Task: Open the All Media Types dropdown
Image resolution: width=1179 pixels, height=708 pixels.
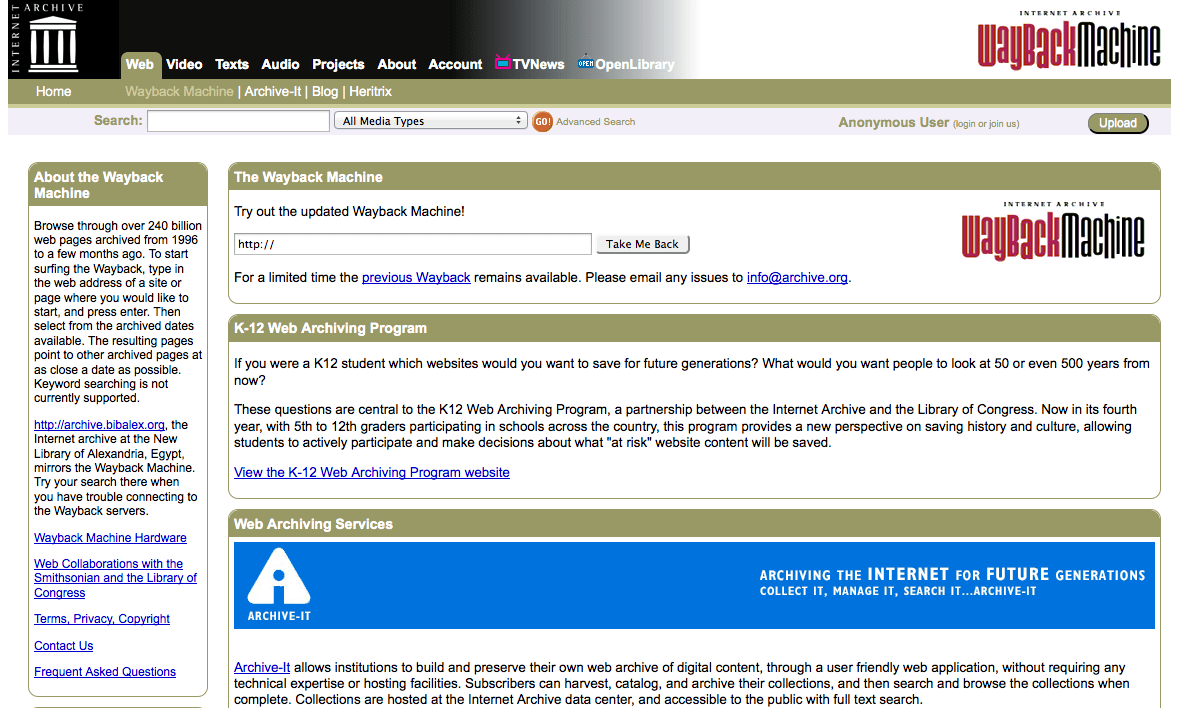Action: point(431,121)
